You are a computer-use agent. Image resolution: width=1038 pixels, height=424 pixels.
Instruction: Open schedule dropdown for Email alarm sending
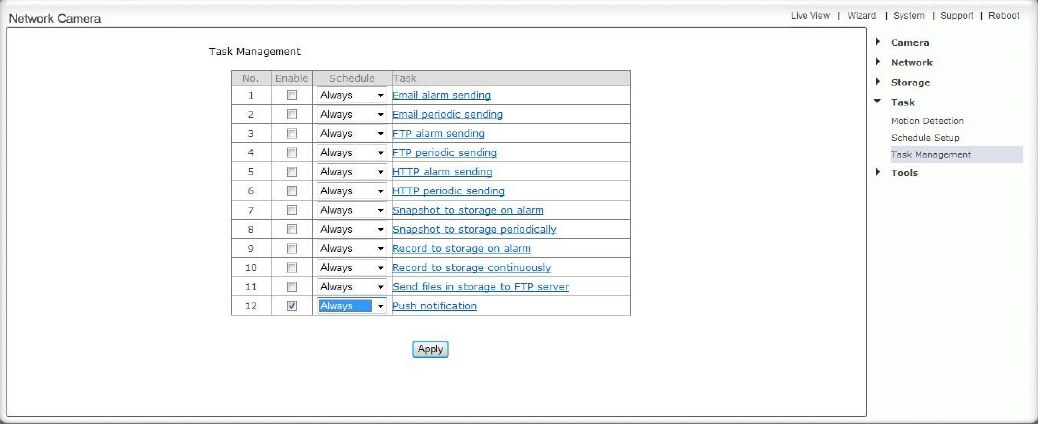[x=352, y=95]
